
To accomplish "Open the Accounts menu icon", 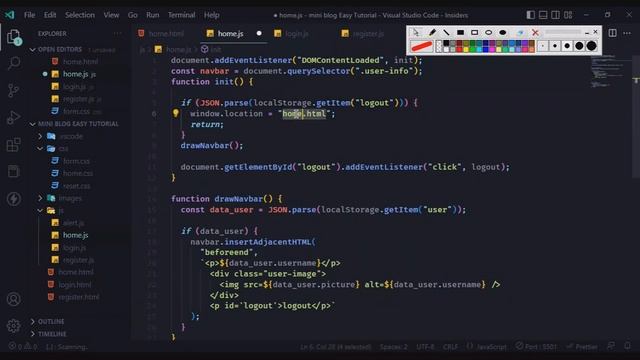I will pyautogui.click(x=13, y=299).
